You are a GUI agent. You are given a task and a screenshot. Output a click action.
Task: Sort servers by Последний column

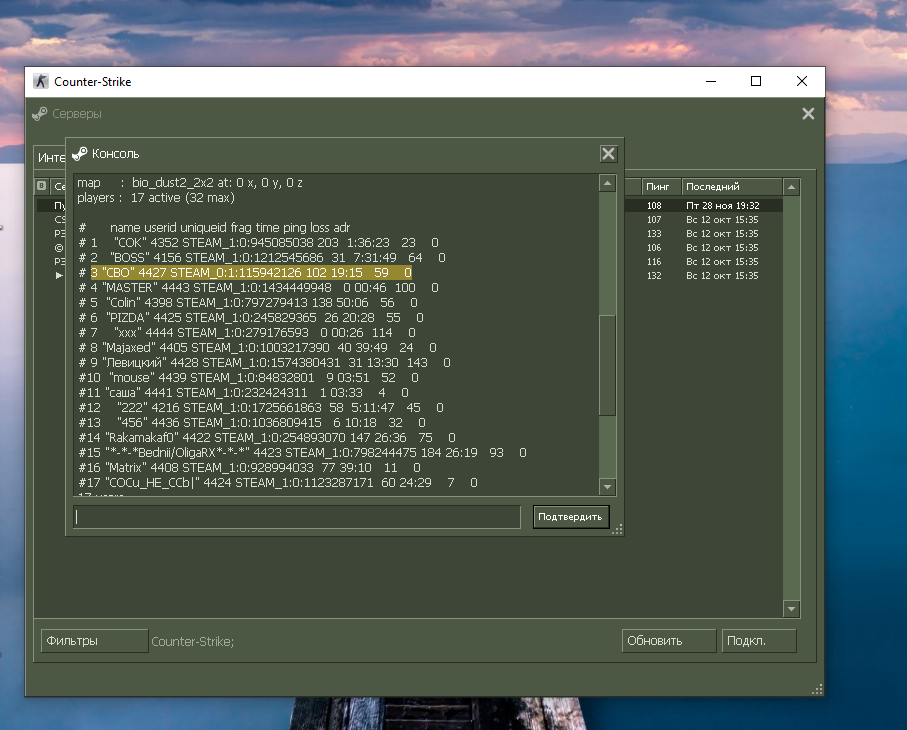730,186
